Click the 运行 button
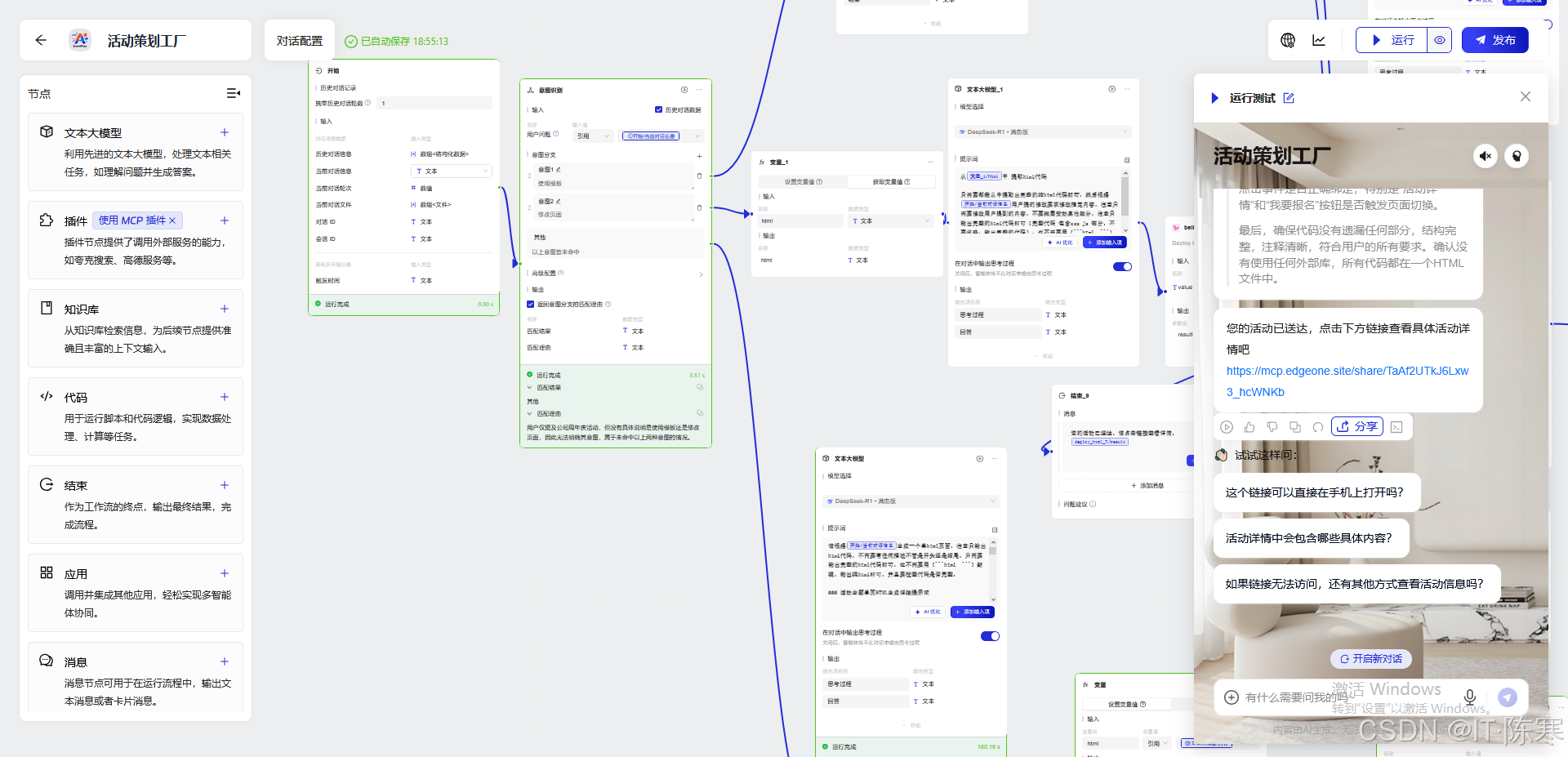 pos(1392,40)
